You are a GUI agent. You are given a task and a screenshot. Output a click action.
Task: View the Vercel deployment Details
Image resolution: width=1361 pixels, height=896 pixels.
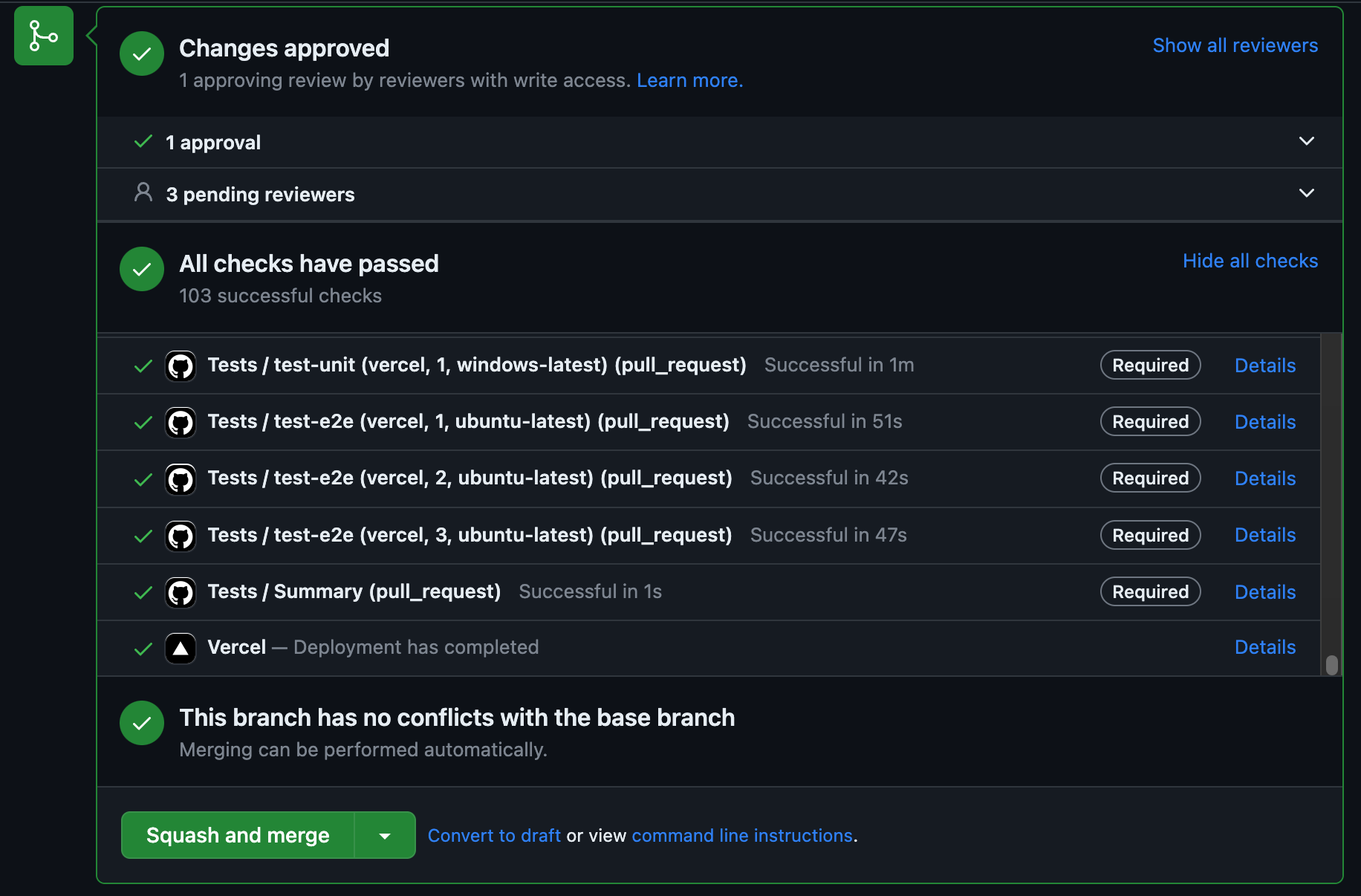[1264, 647]
